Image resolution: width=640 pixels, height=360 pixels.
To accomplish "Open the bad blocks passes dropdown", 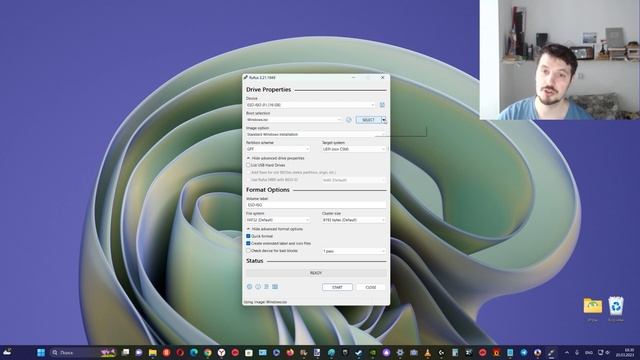I will tap(354, 251).
